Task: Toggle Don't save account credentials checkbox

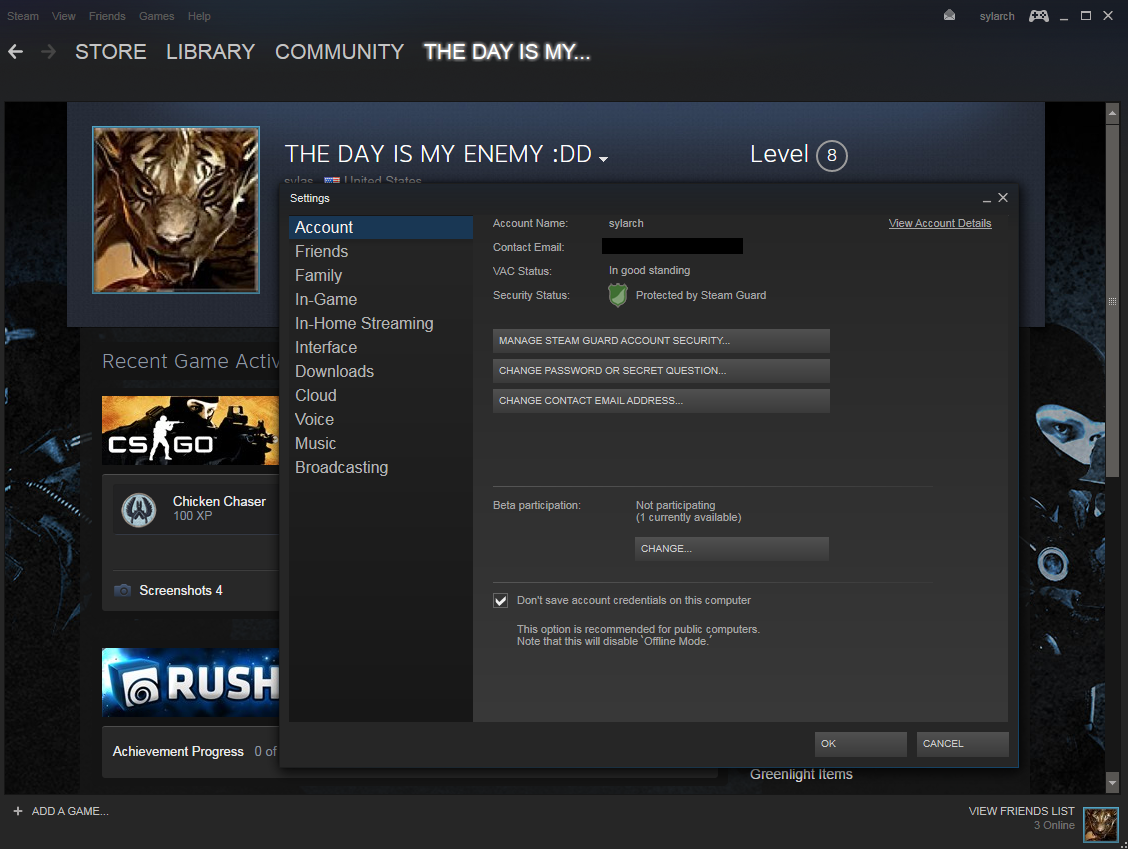Action: (x=501, y=601)
